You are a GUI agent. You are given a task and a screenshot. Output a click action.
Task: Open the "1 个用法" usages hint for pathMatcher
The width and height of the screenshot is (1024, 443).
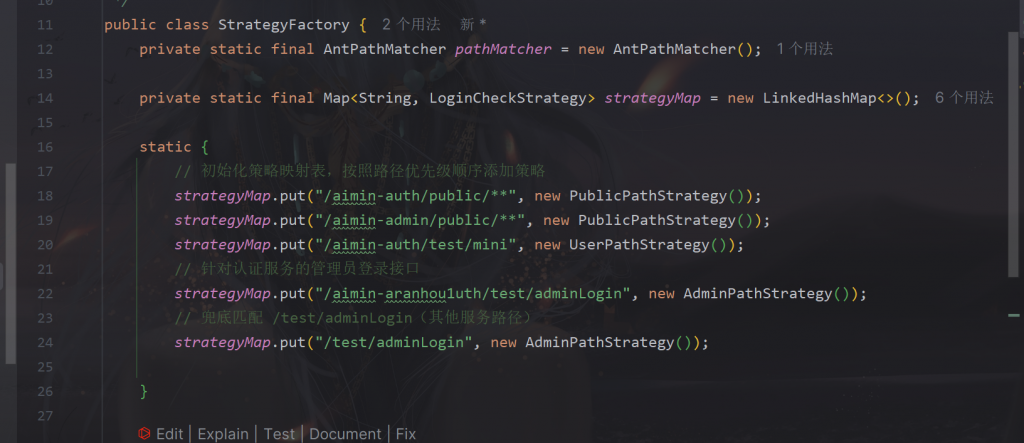tap(804, 49)
